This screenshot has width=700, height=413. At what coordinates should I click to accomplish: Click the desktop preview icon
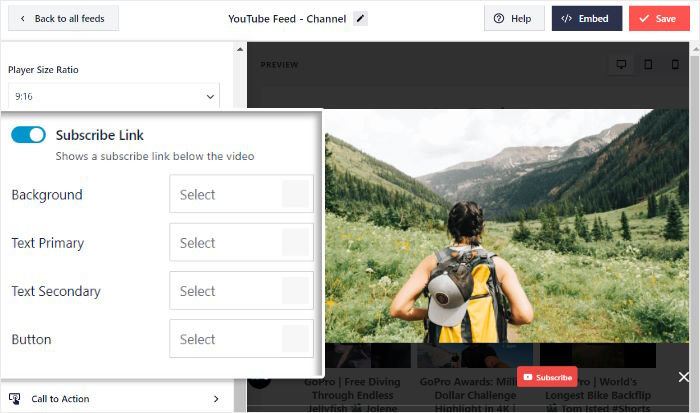[x=621, y=65]
